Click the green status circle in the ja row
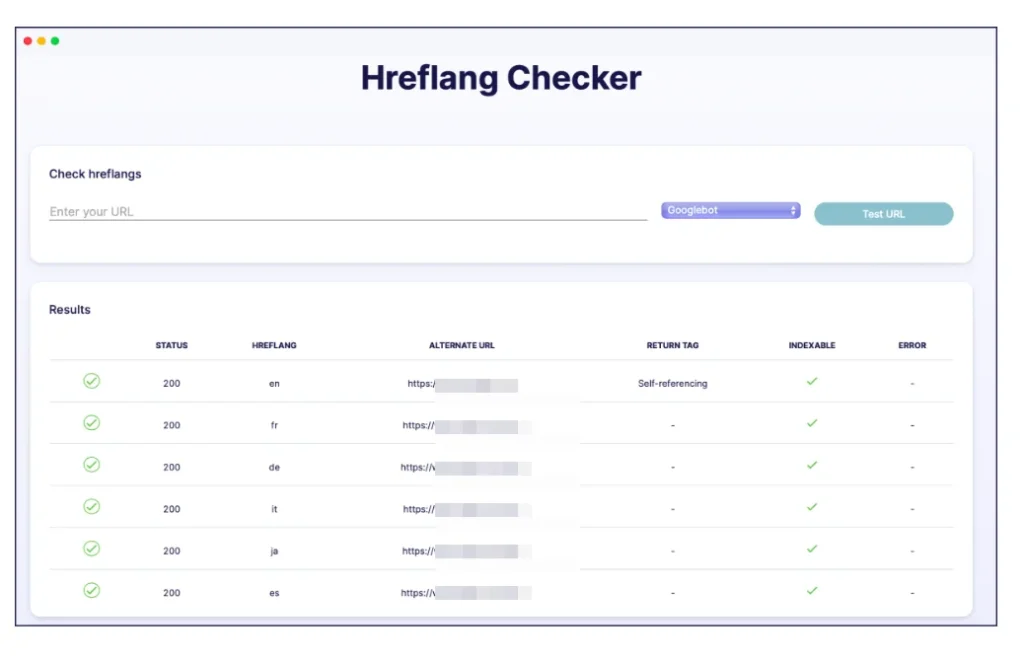 (91, 548)
